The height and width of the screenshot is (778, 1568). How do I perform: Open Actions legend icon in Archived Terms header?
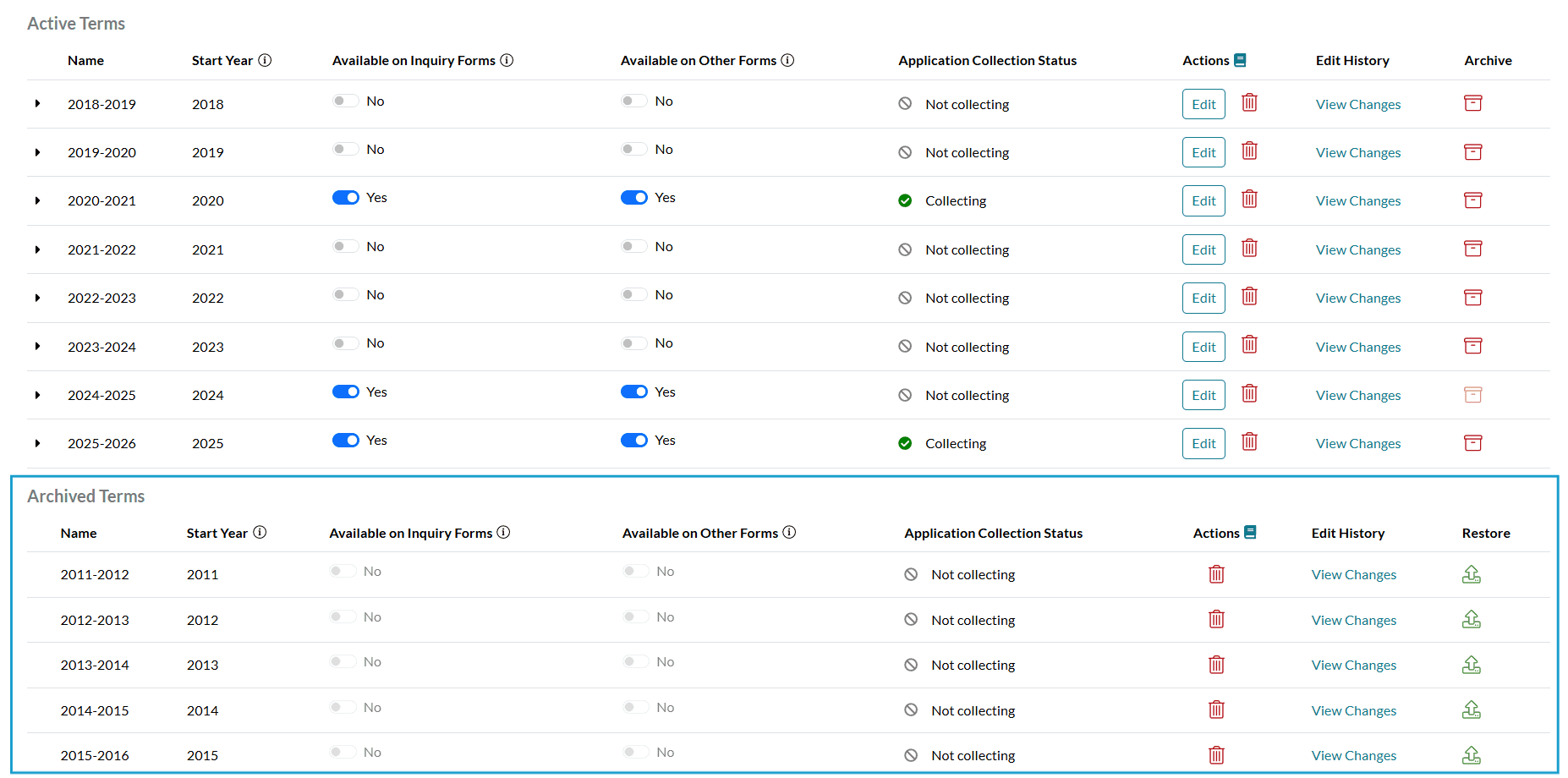click(1250, 532)
